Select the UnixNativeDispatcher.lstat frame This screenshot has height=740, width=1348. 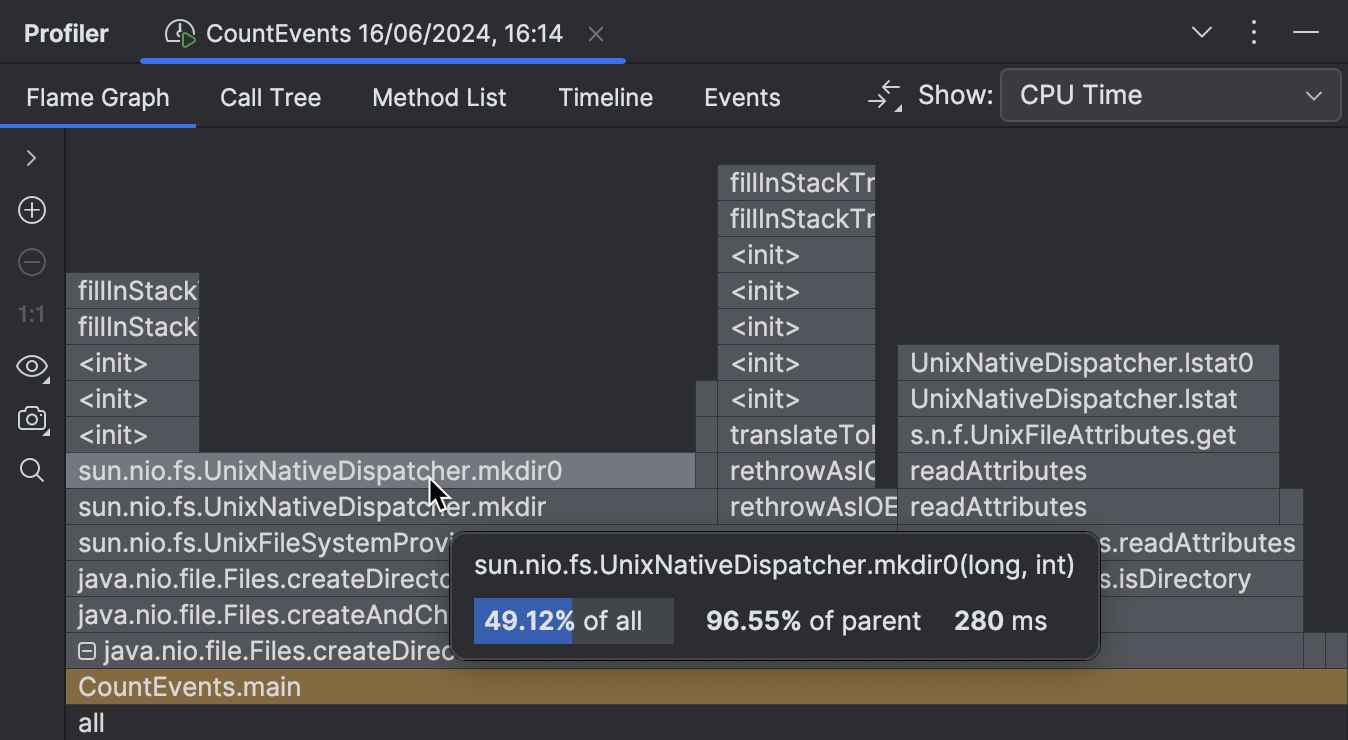click(1088, 399)
